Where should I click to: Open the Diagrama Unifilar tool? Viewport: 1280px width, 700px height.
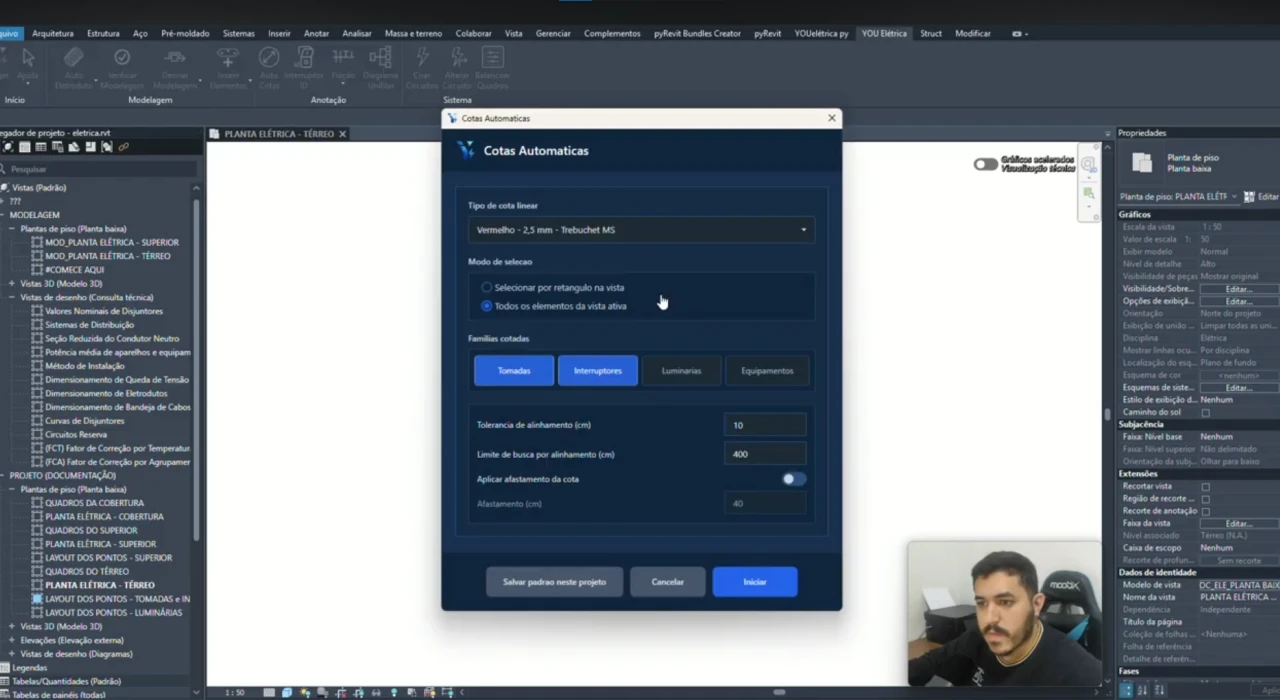pos(380,66)
